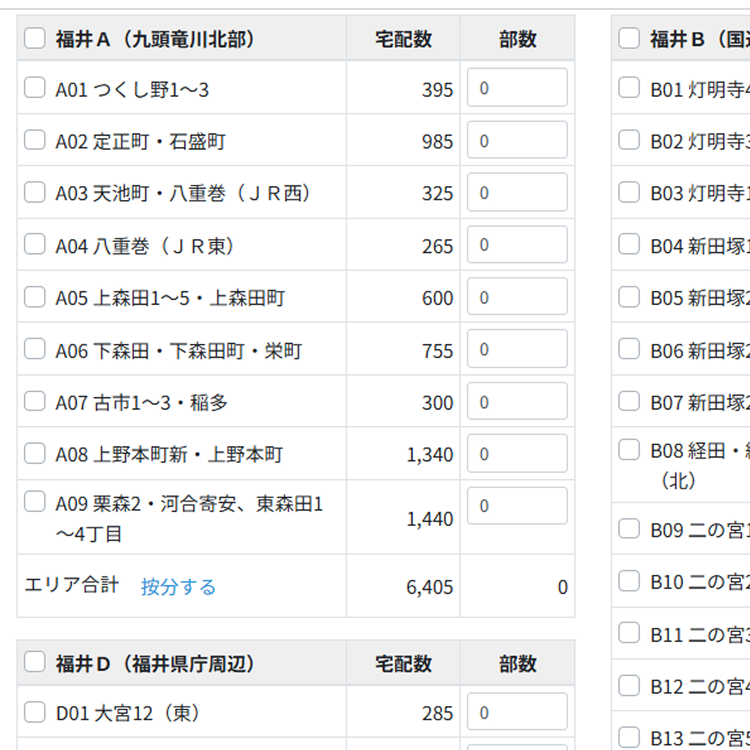Select the 部数 input for A07 古市1〜3・稲多
This screenshot has width=750, height=750.
[x=517, y=402]
